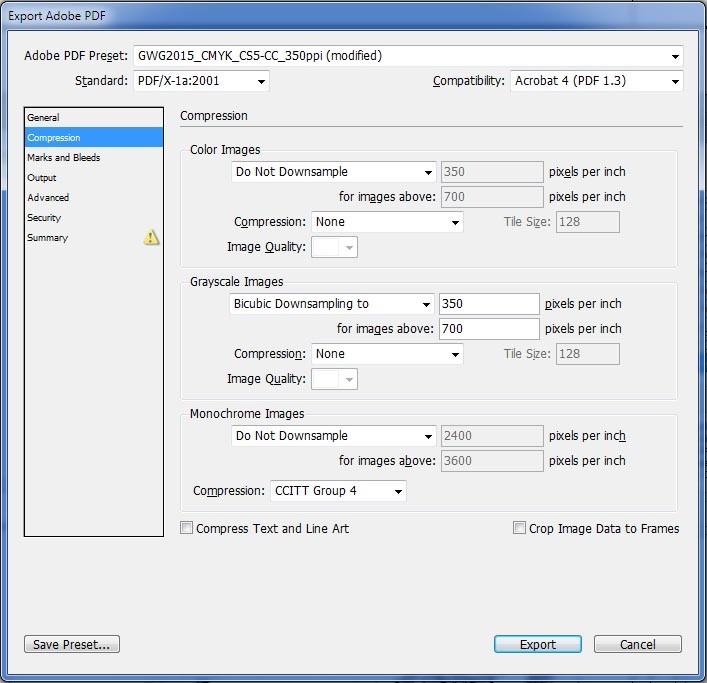Open Monochrome Images downsampling dropdown
707x683 pixels.
click(x=334, y=436)
